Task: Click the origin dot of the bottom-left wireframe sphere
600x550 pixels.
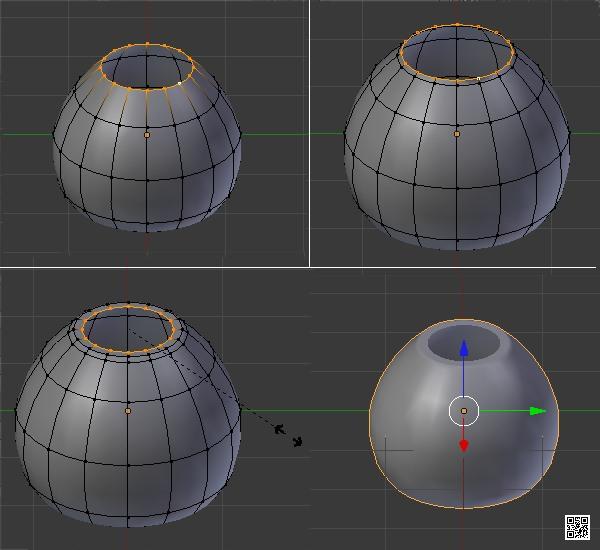Action: click(128, 410)
